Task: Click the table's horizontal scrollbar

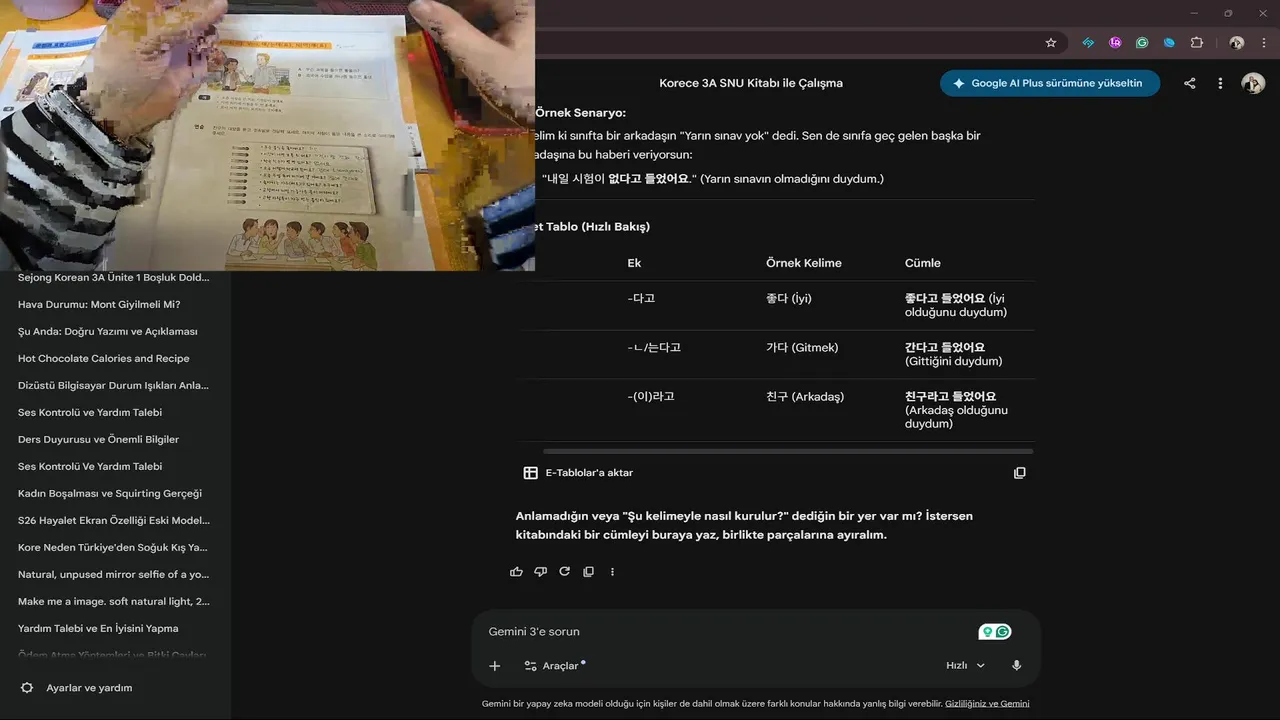Action: coord(788,451)
